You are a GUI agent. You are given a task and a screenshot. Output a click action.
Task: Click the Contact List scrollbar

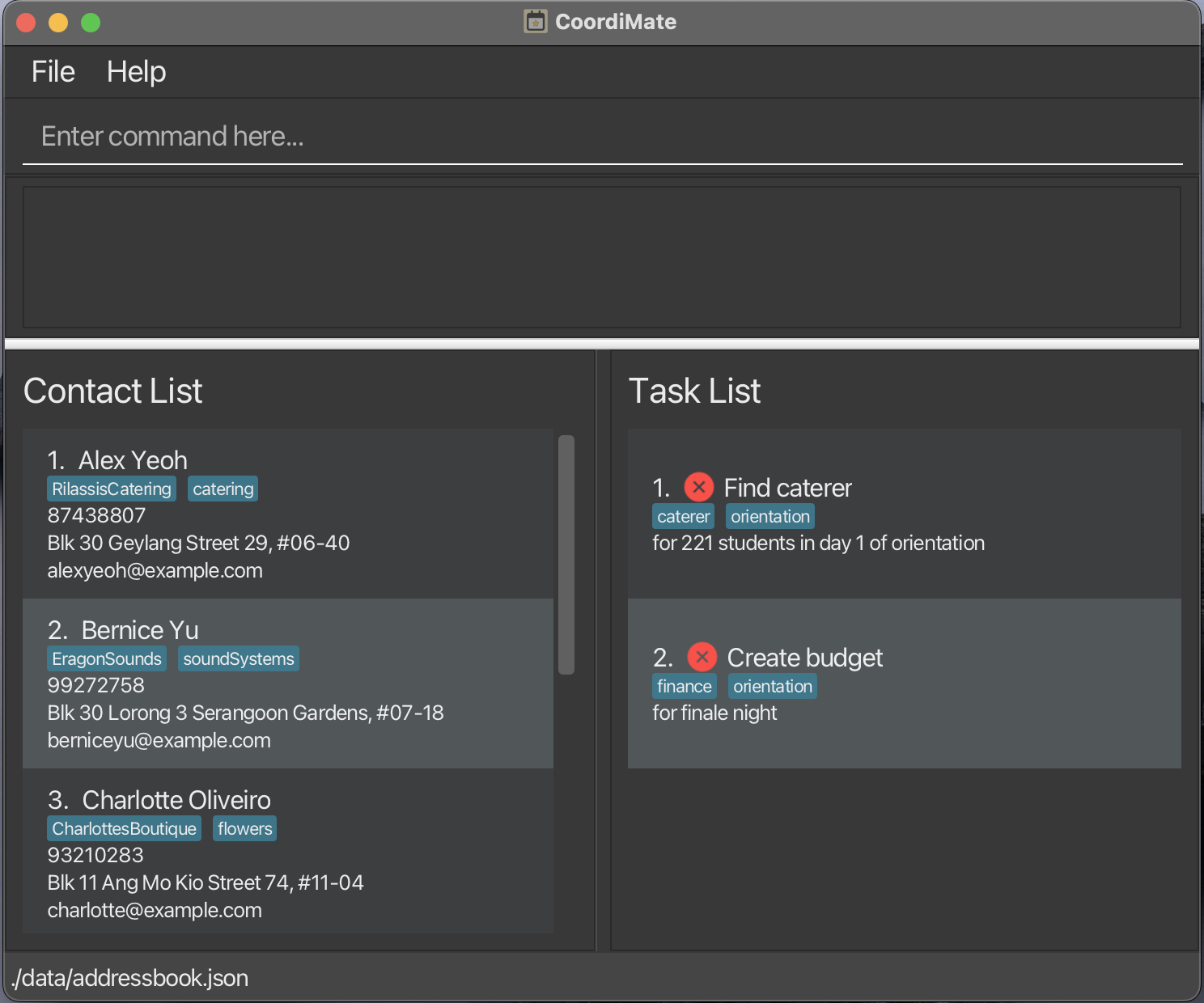566,555
